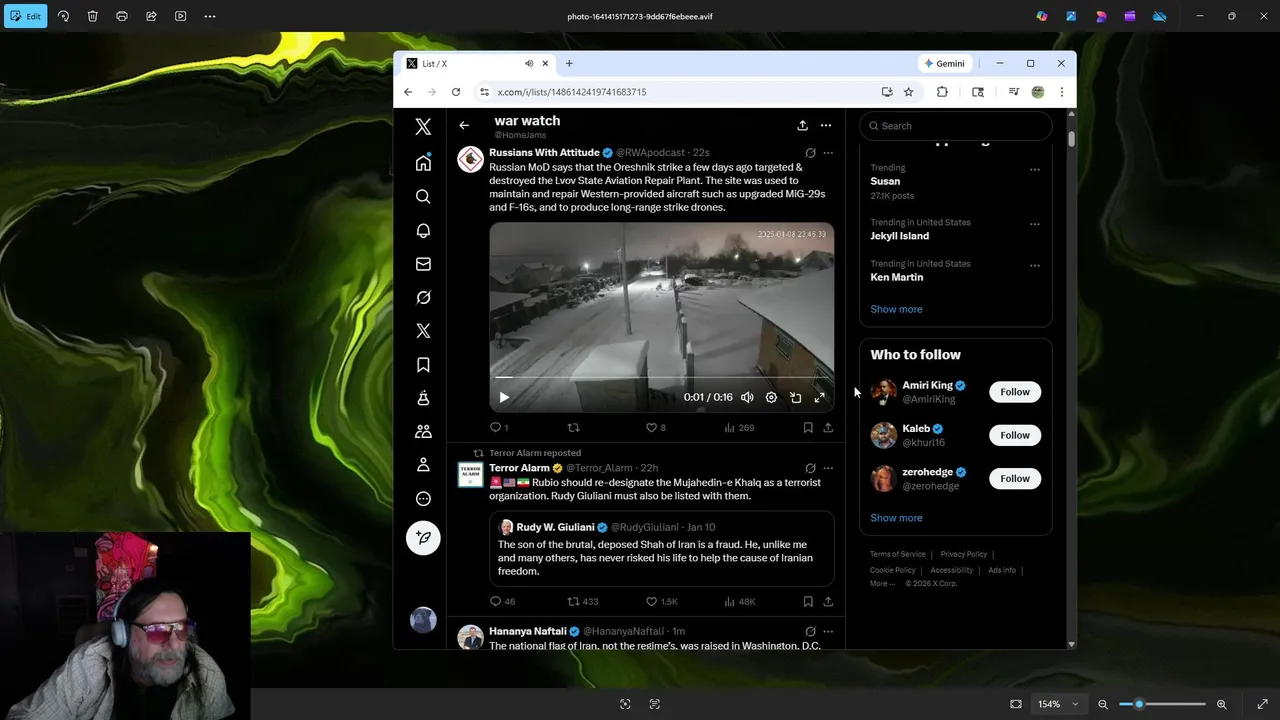Go to Home in X sidebar
The height and width of the screenshot is (720, 1280).
(423, 163)
